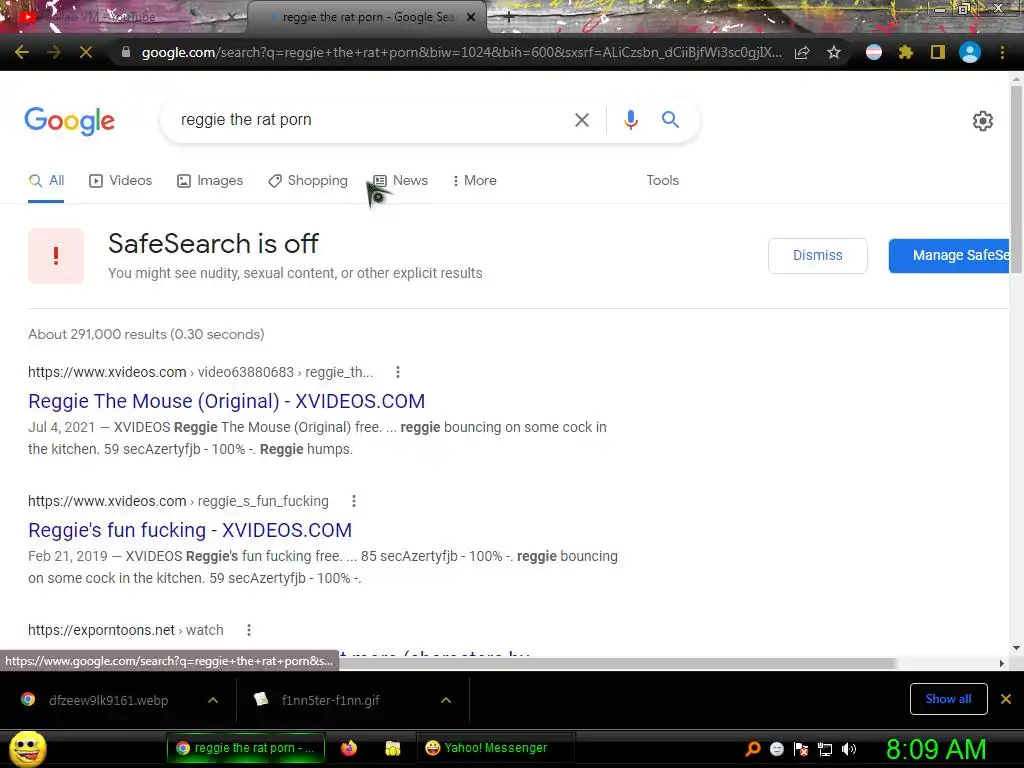Screen dimensions: 1024x768
Task: Click the browser forward arrow
Action: click(x=54, y=52)
